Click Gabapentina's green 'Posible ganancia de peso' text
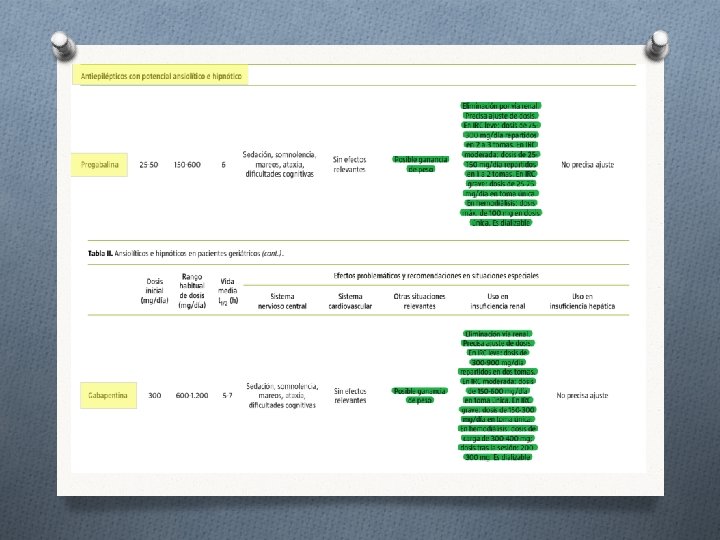This screenshot has height=540, width=720. pos(420,395)
